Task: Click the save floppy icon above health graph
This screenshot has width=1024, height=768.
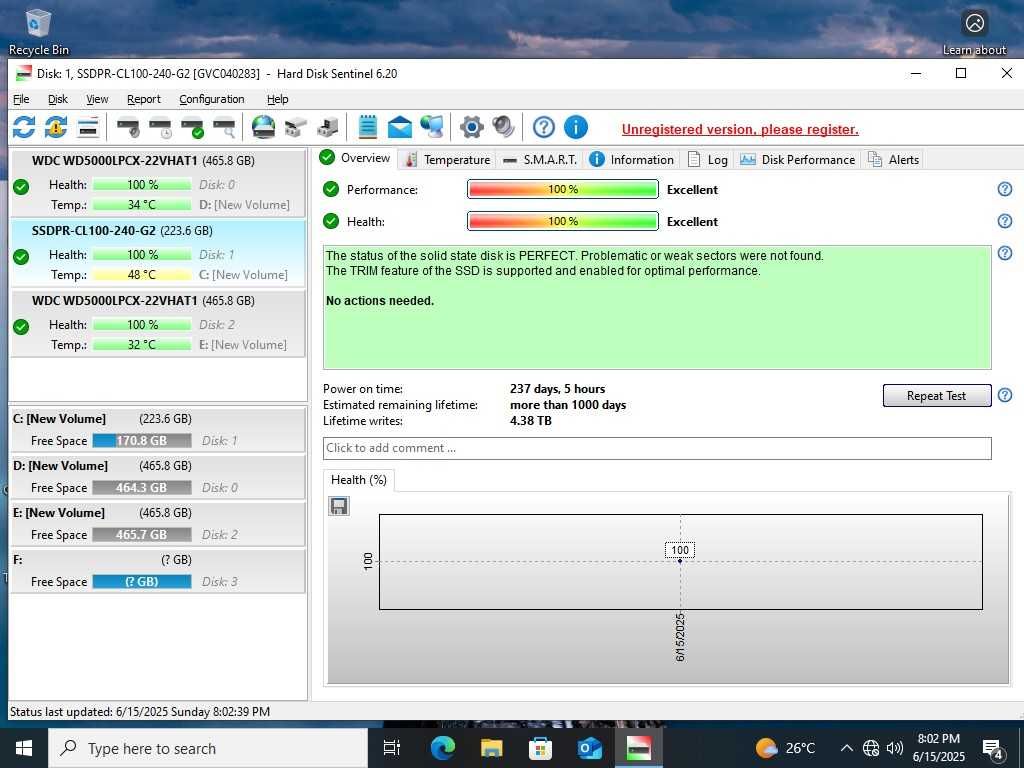Action: coord(338,506)
